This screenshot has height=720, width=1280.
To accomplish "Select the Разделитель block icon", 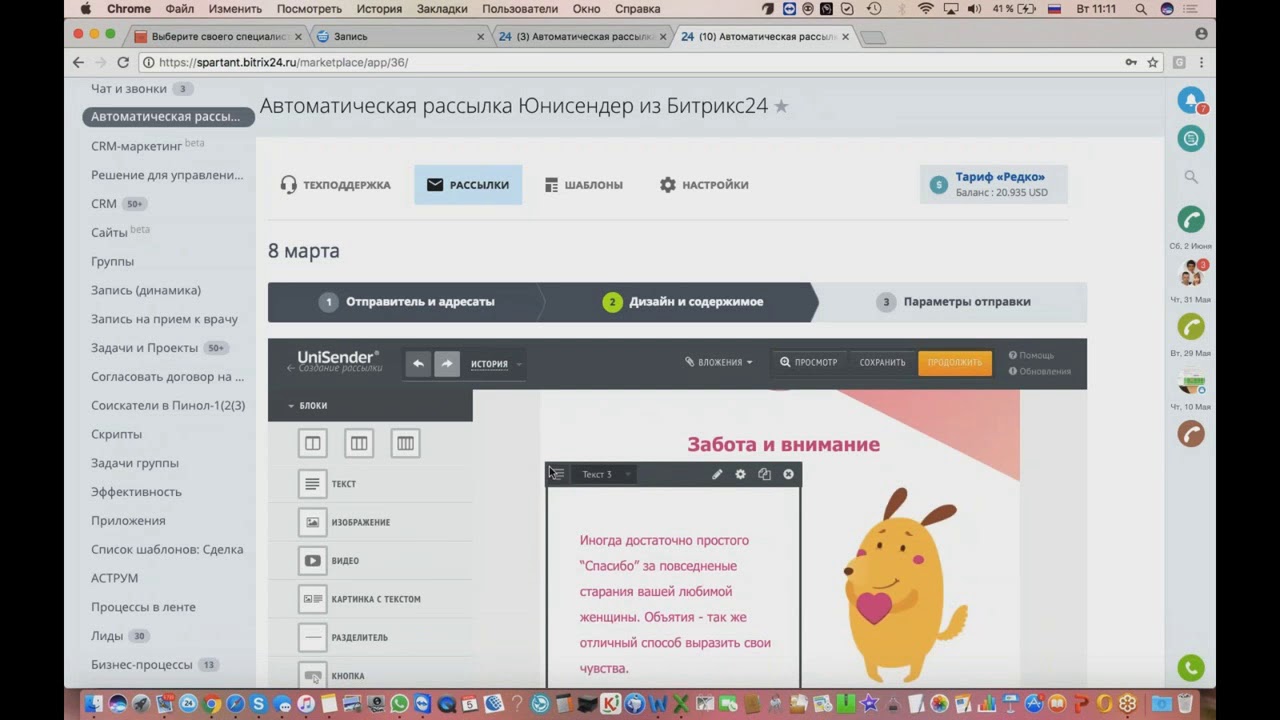I will [313, 637].
